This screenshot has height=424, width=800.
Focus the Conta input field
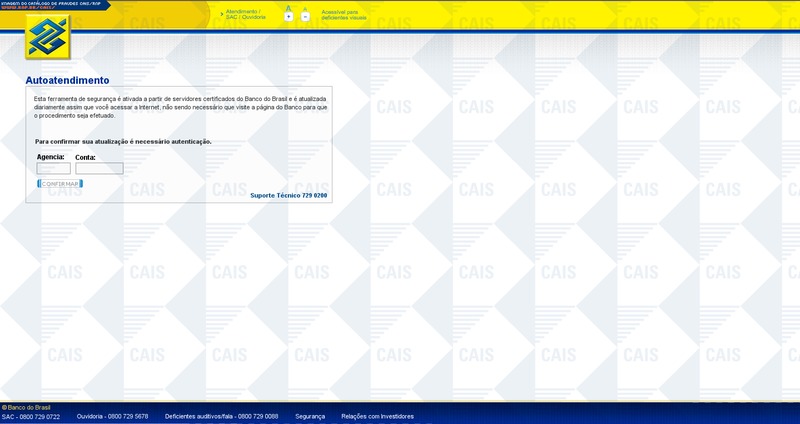99,168
